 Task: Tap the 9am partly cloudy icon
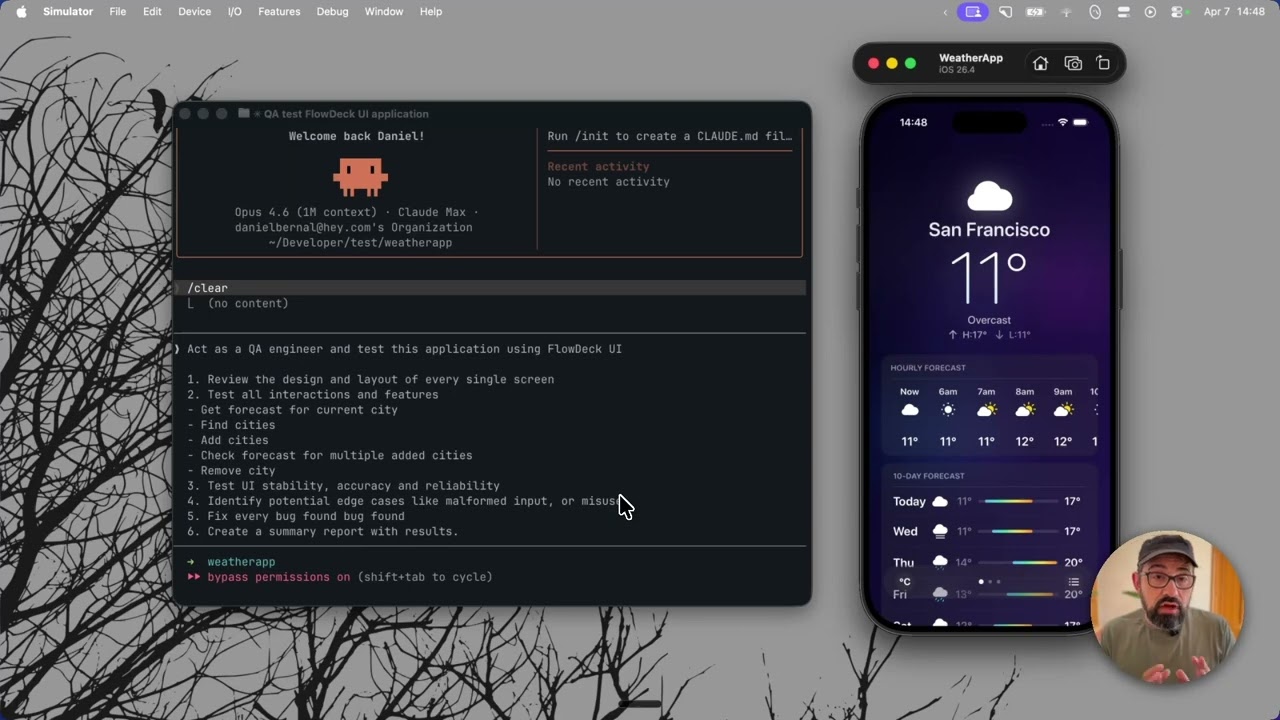point(1063,410)
